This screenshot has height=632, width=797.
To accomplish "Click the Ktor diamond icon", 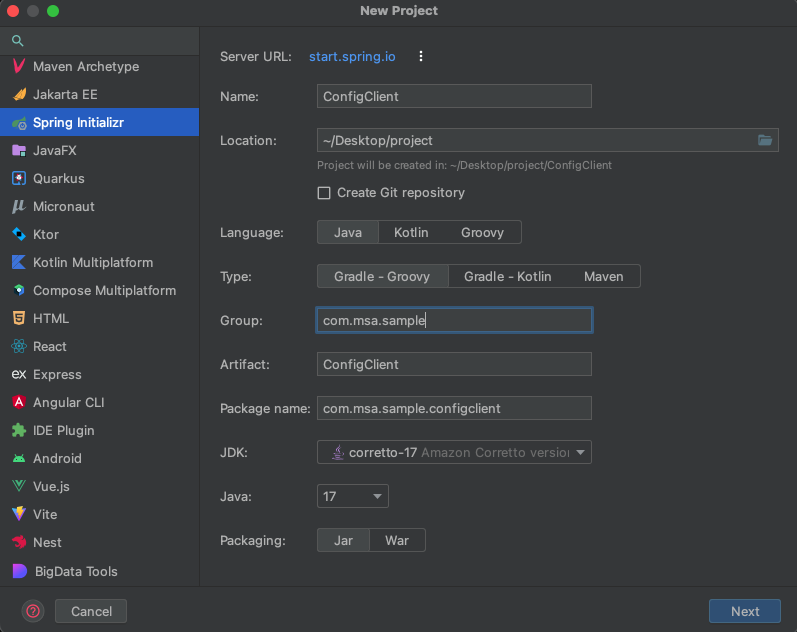I will 19,234.
